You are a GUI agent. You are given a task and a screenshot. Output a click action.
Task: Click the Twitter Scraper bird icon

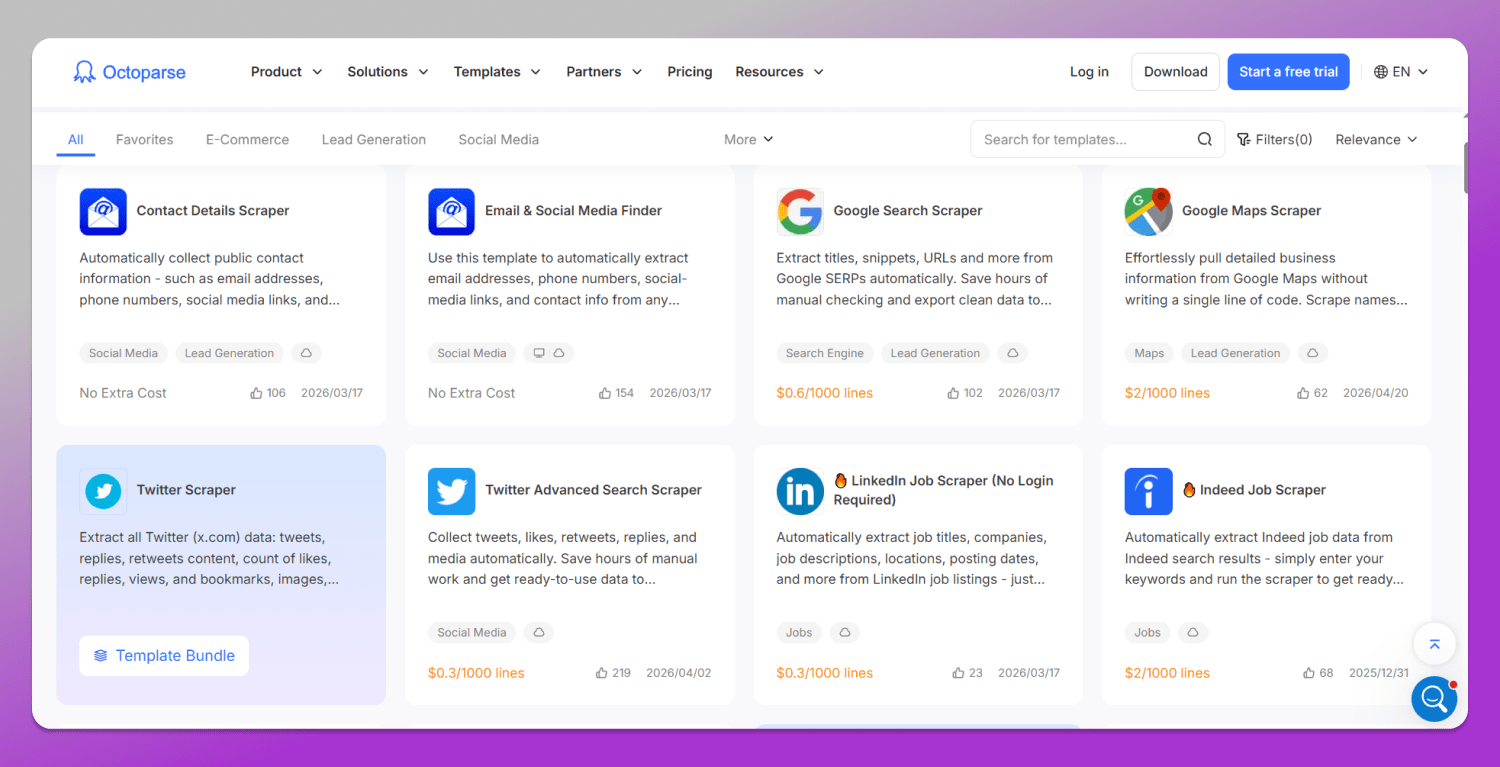coord(103,491)
